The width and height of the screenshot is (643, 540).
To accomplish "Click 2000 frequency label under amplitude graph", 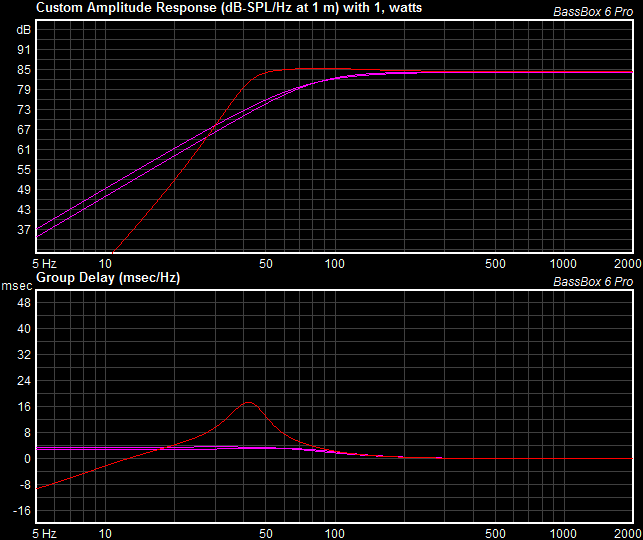I will tap(628, 264).
